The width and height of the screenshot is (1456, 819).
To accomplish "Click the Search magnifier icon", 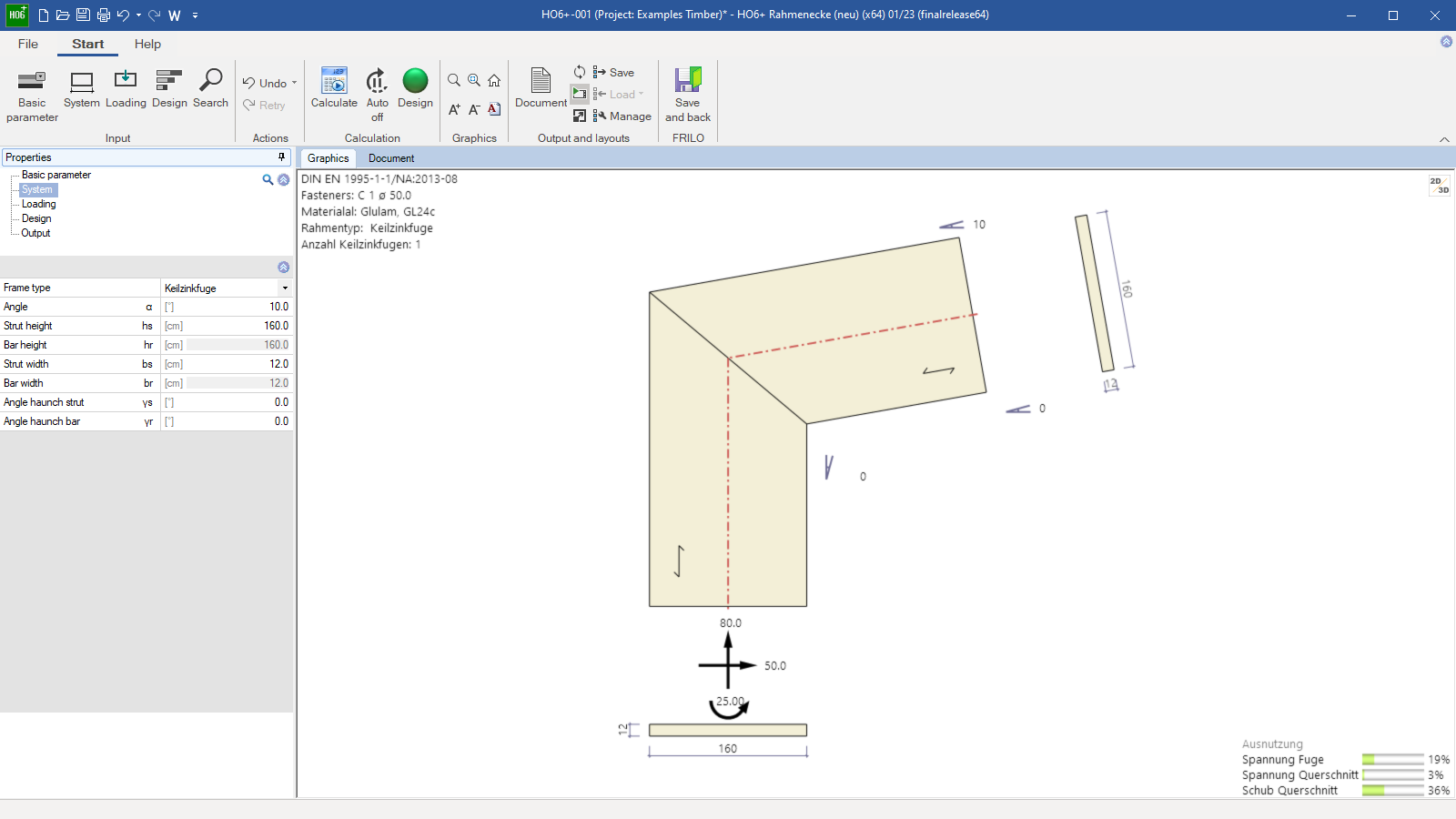I will coord(210,89).
